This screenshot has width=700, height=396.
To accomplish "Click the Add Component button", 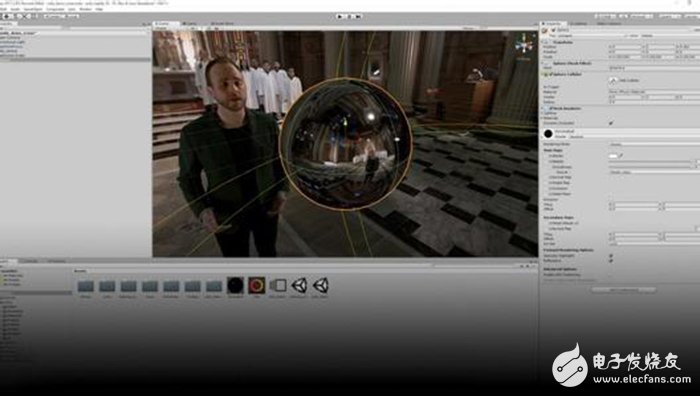I will tap(623, 290).
